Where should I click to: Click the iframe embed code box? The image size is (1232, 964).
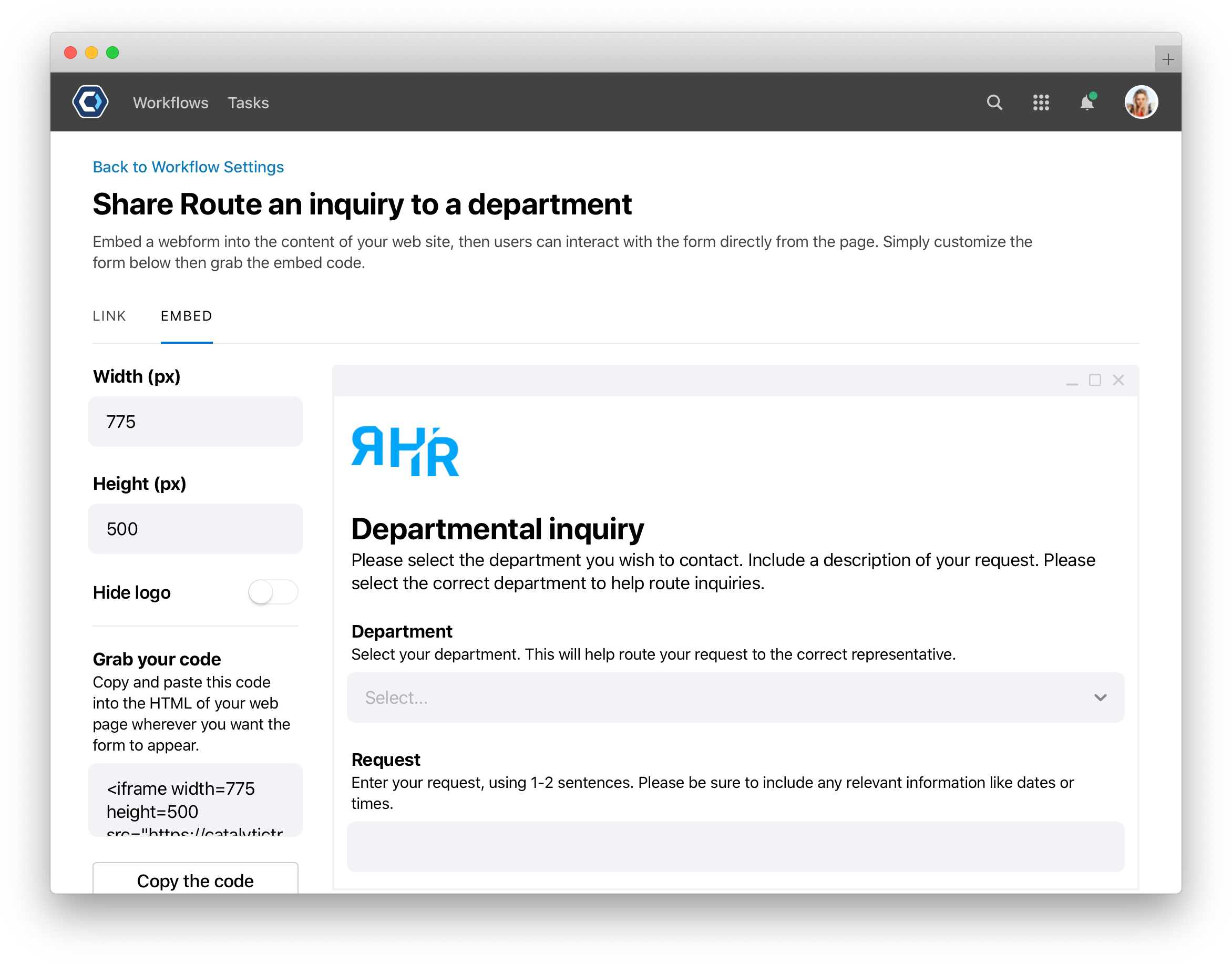196,799
